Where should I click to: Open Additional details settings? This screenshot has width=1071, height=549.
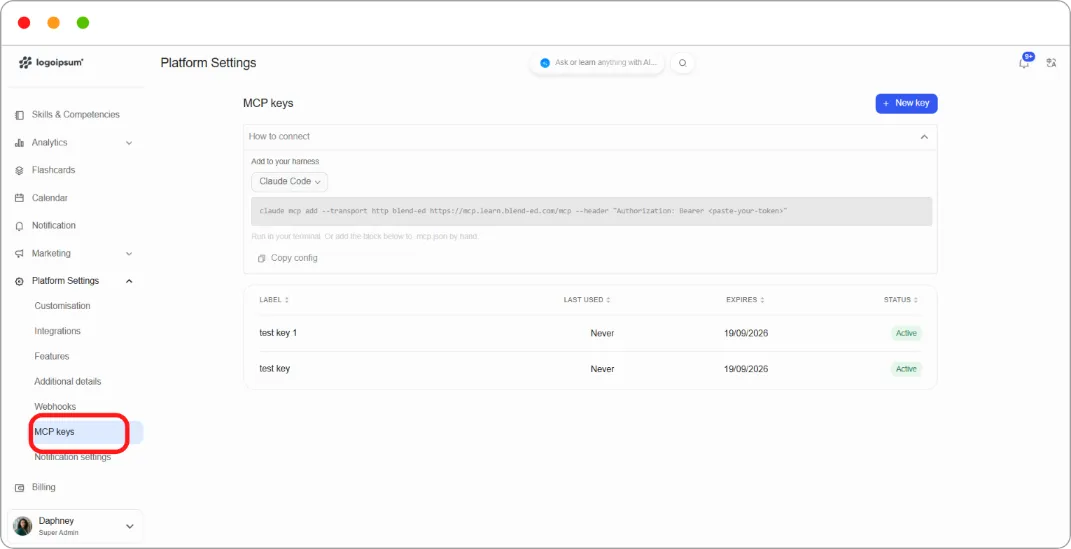pyautogui.click(x=68, y=382)
